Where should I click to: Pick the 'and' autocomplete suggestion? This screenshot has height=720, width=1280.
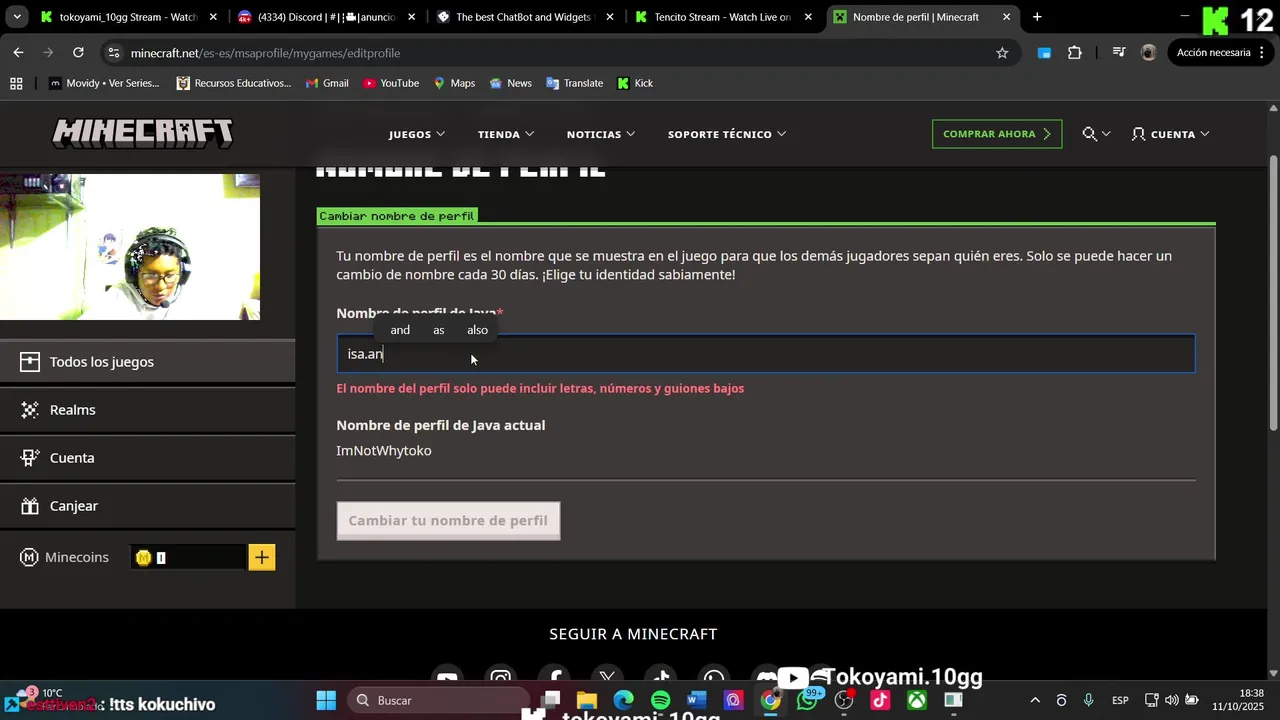coord(400,330)
